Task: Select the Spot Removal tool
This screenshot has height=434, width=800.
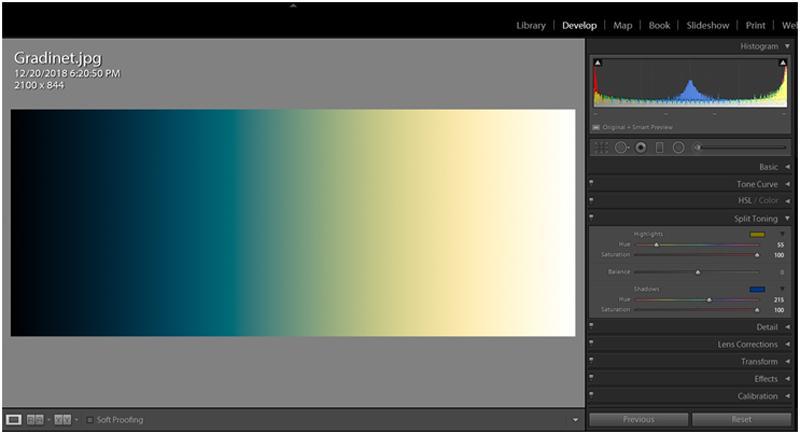Action: tap(621, 148)
